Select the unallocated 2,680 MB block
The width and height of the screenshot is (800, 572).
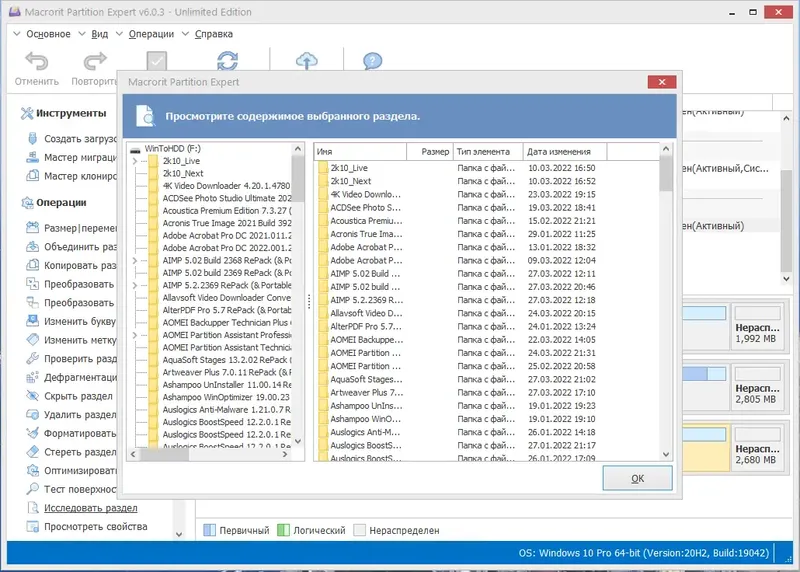pos(757,447)
